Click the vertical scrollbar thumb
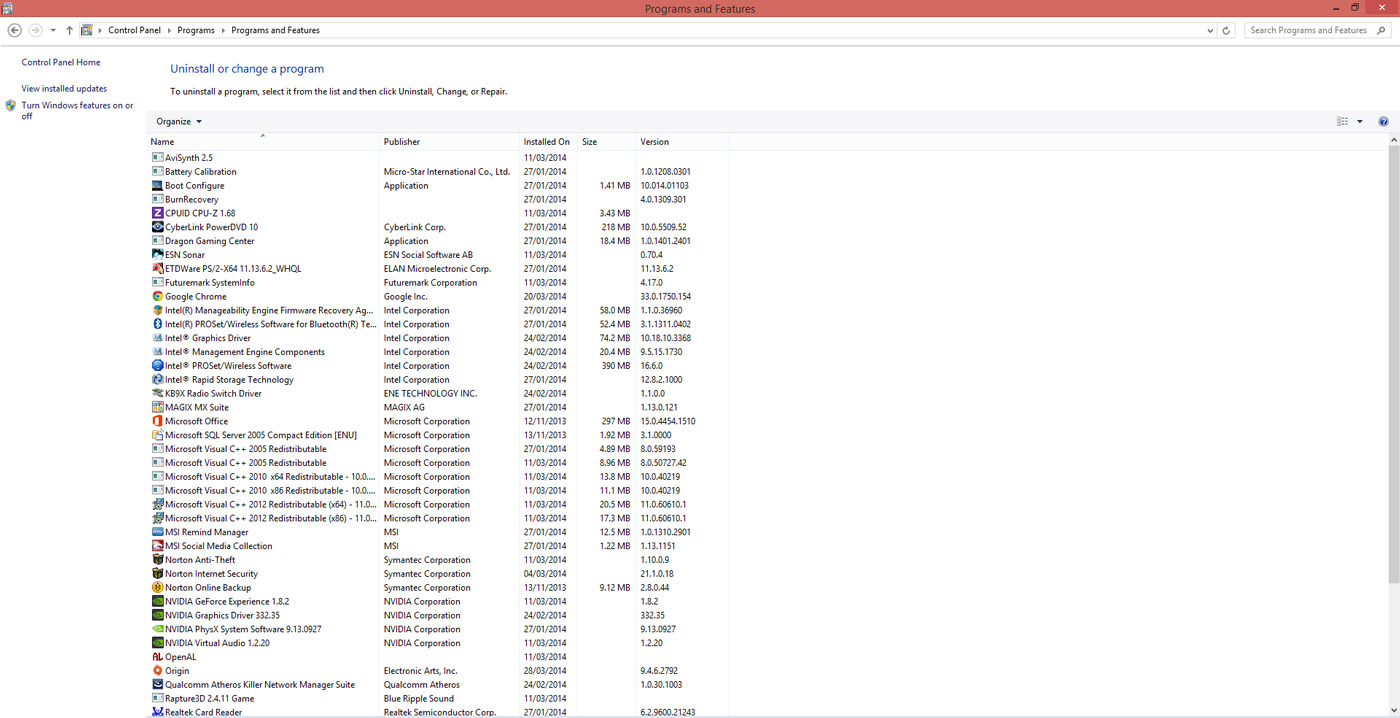This screenshot has height=718, width=1400. [x=1394, y=366]
